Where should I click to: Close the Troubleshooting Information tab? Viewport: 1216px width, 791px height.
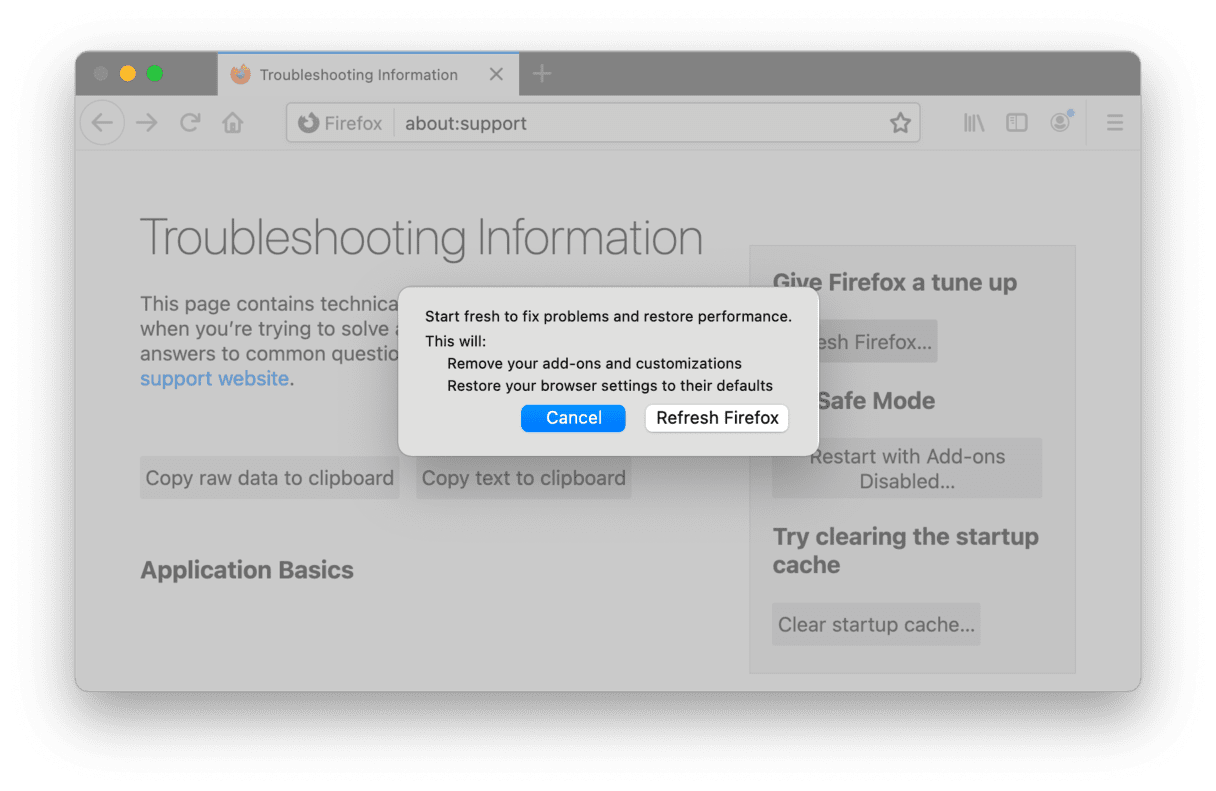tap(496, 74)
